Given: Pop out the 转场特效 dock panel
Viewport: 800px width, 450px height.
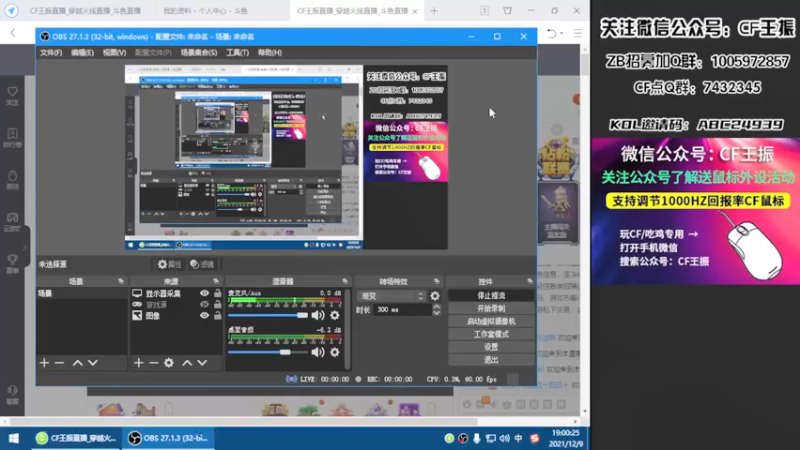Looking at the screenshot, I should pos(437,281).
